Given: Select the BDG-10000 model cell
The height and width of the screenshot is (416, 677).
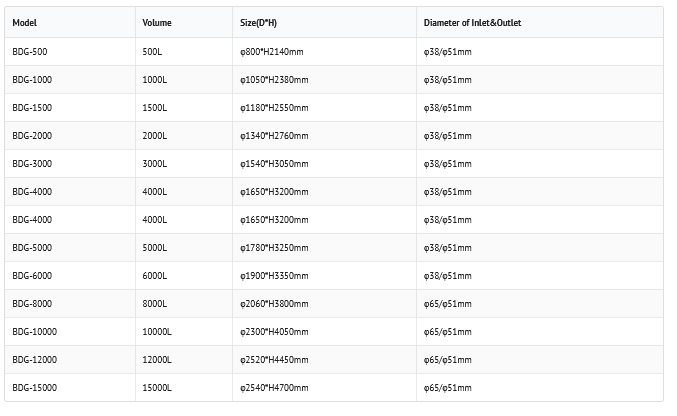Looking at the screenshot, I should pyautogui.click(x=34, y=331).
